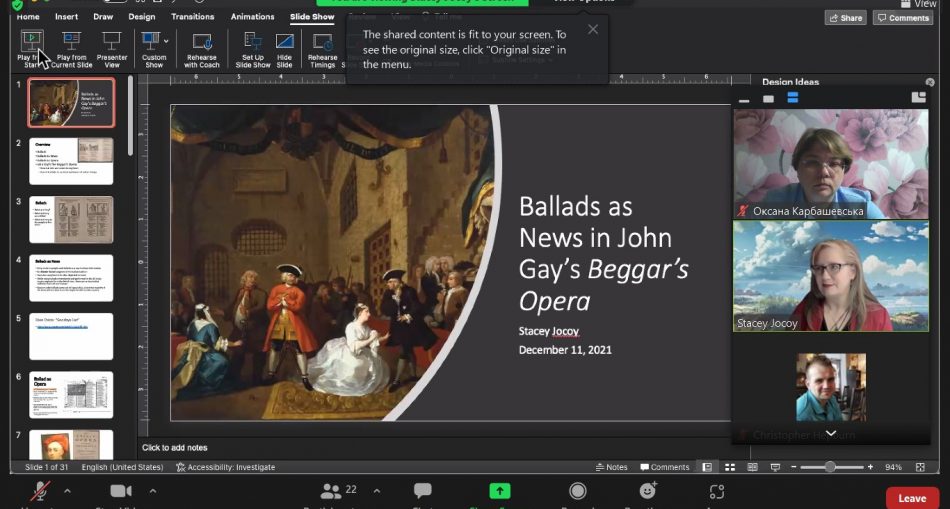Open Presenter View
The image size is (950, 509).
(x=111, y=40)
